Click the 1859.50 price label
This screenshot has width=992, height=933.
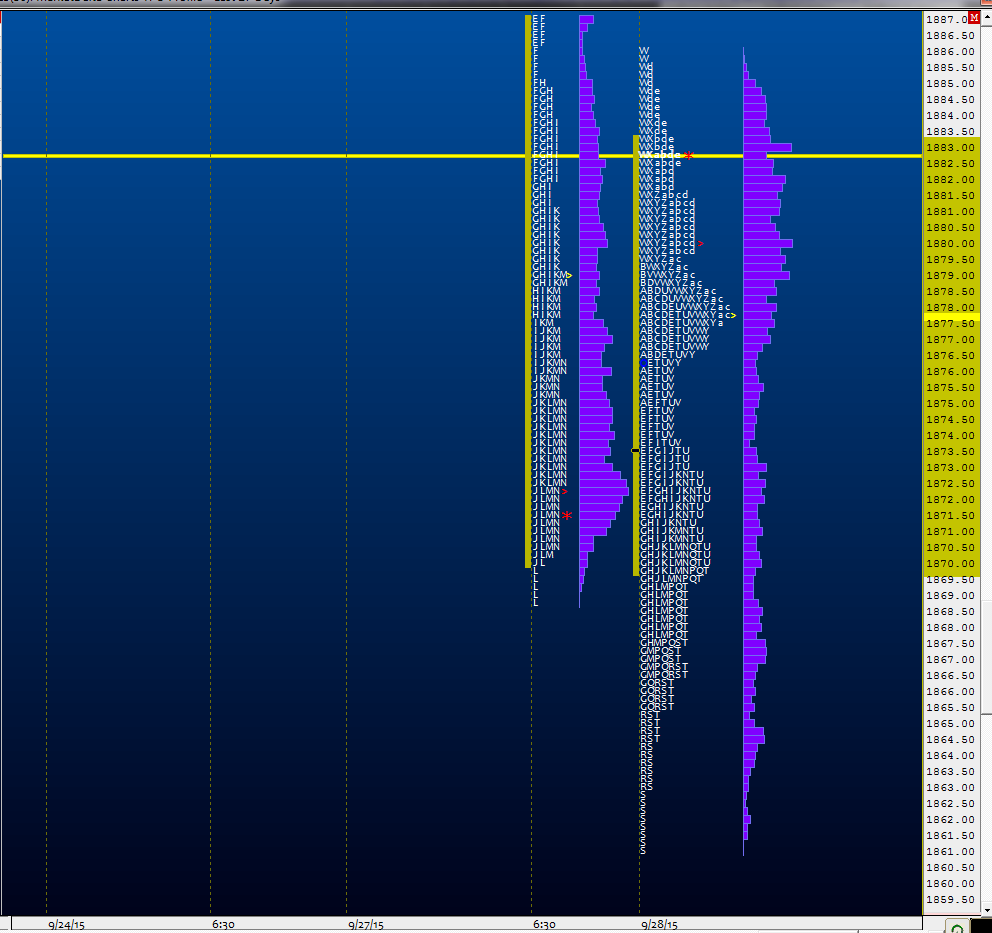[950, 899]
